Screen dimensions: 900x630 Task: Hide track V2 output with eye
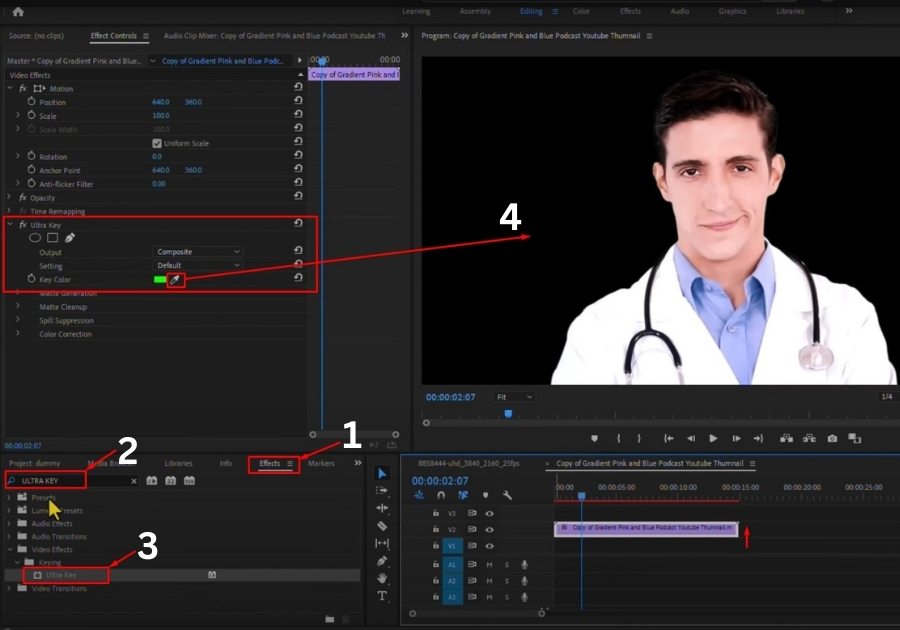[490, 530]
